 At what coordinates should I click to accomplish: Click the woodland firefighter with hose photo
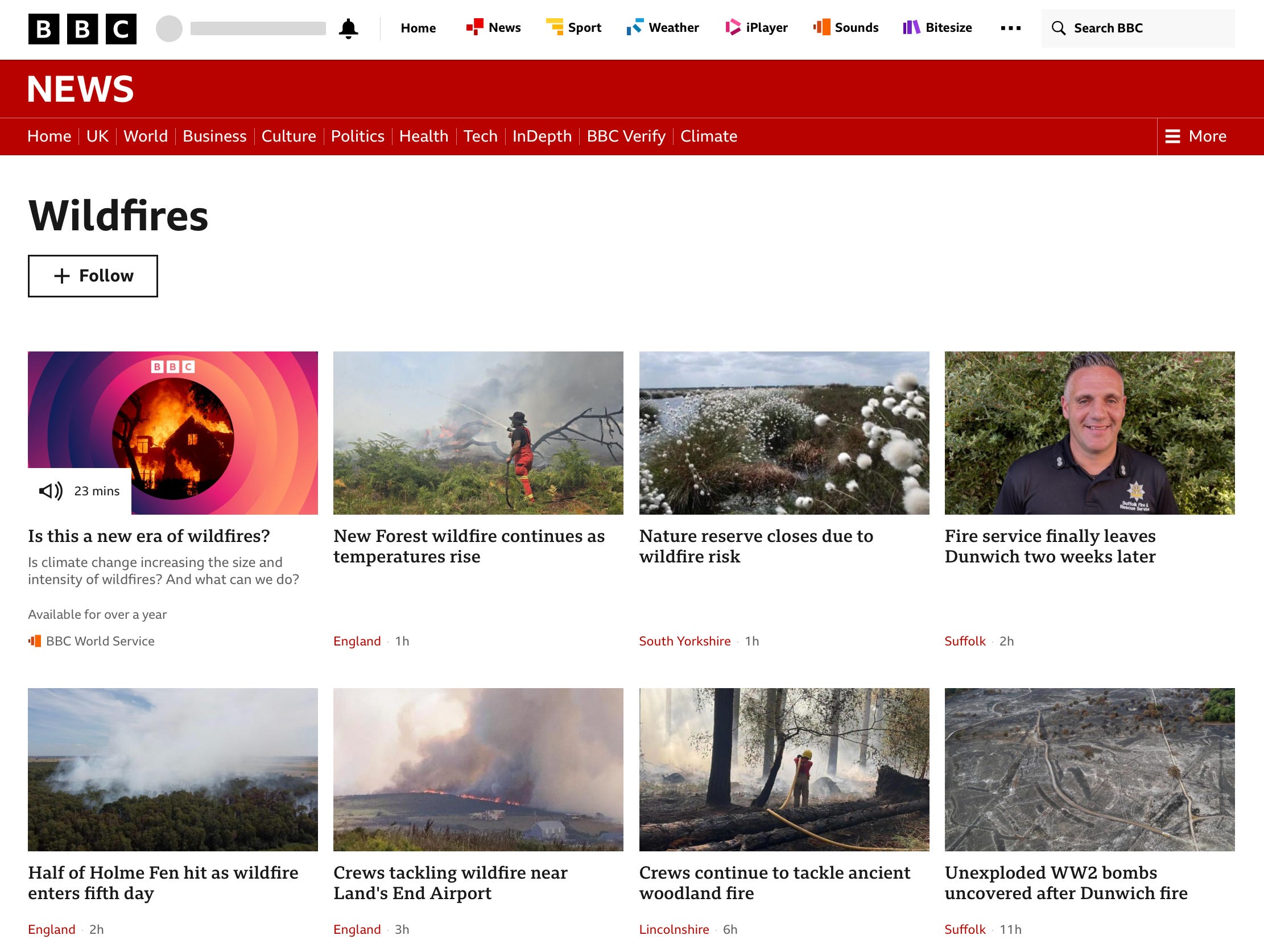click(784, 769)
